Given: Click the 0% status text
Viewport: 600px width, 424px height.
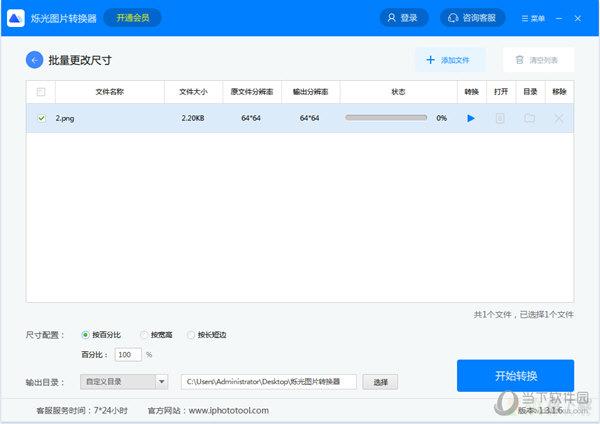Looking at the screenshot, I should [442, 118].
